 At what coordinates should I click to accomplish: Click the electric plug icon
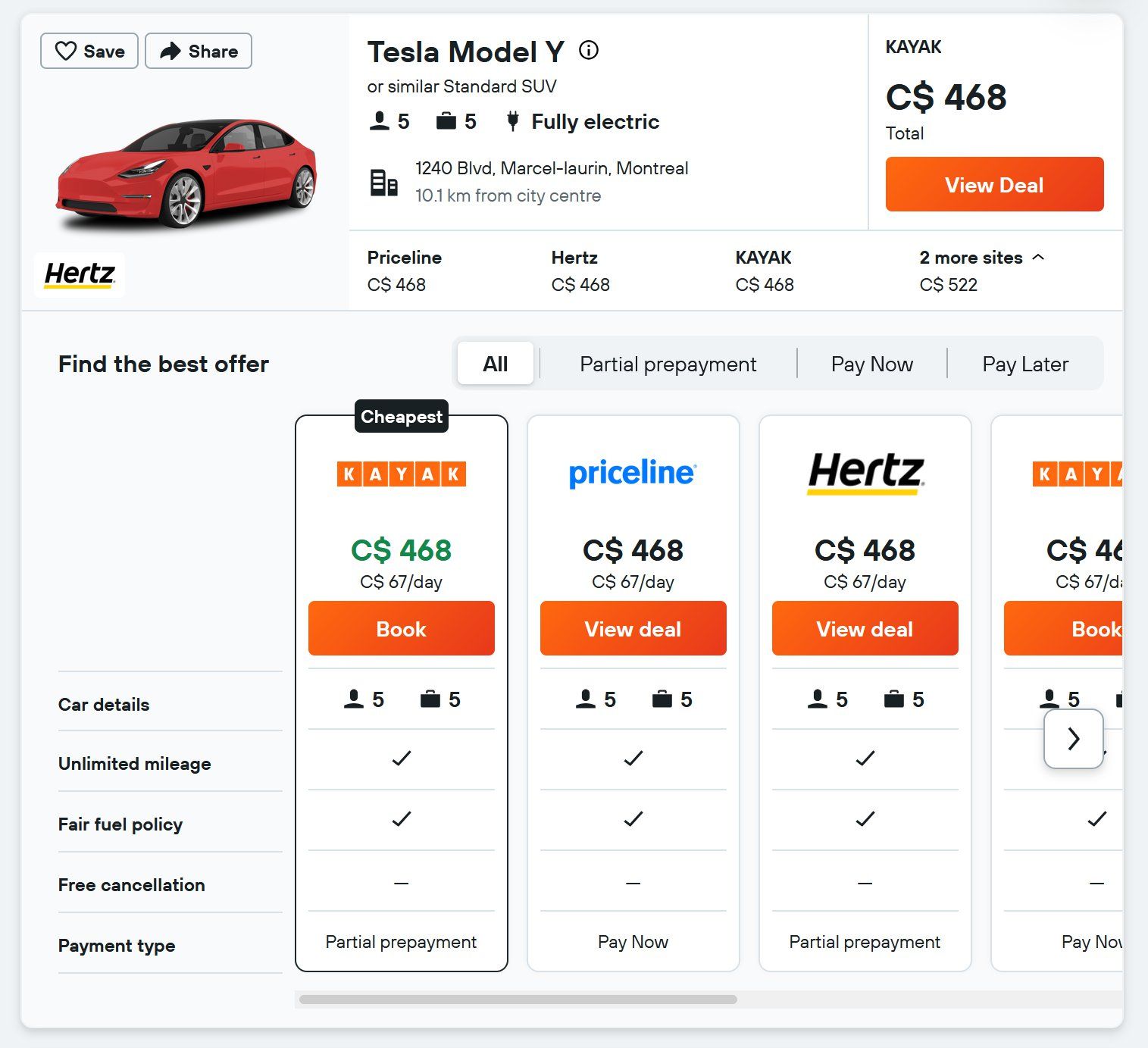tap(513, 121)
